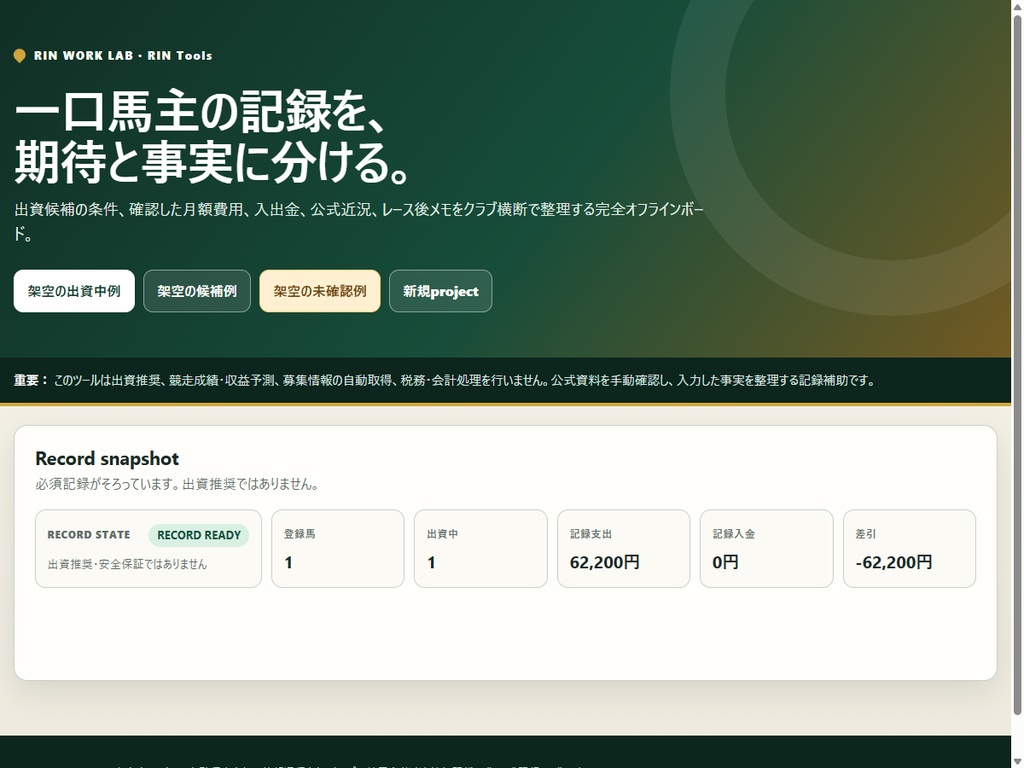Click the 重要 notice text
The image size is (1024, 768).
[x=444, y=380]
